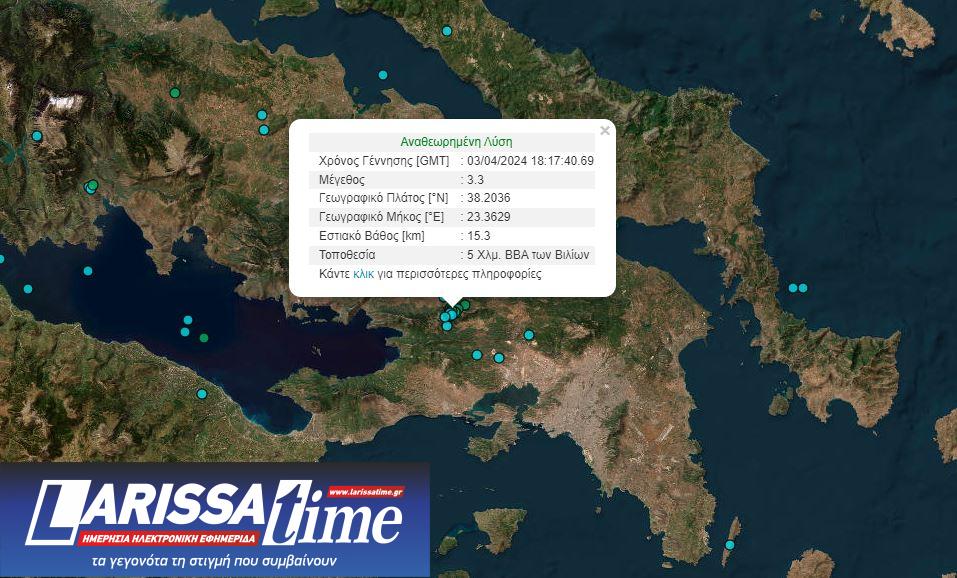957x578 pixels.
Task: Select the green marker in the Gulf of Corinth
Action: pyautogui.click(x=204, y=338)
